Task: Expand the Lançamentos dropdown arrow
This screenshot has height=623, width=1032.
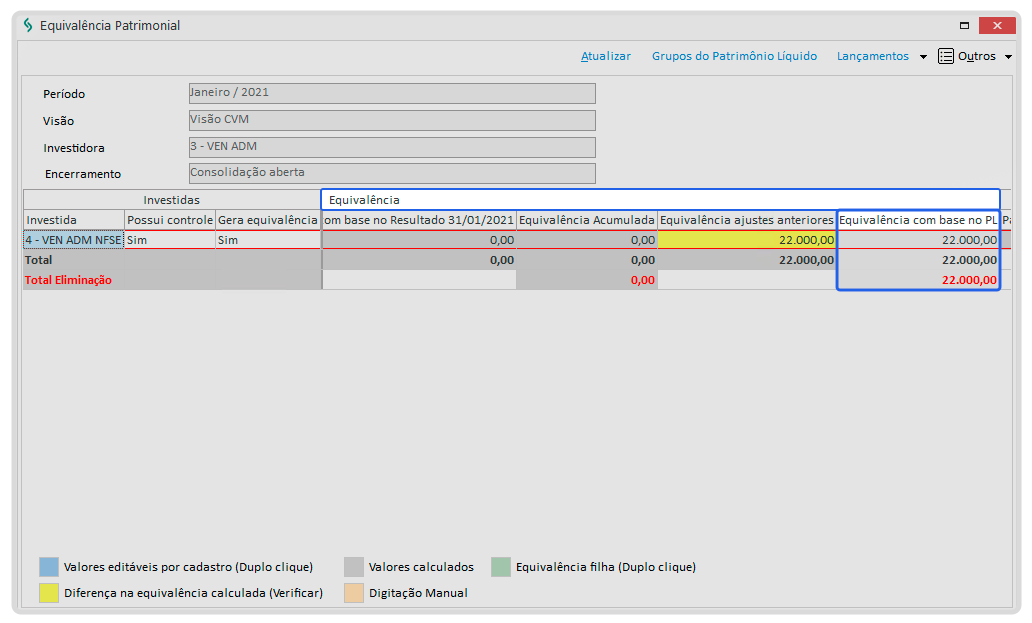Action: tap(923, 57)
